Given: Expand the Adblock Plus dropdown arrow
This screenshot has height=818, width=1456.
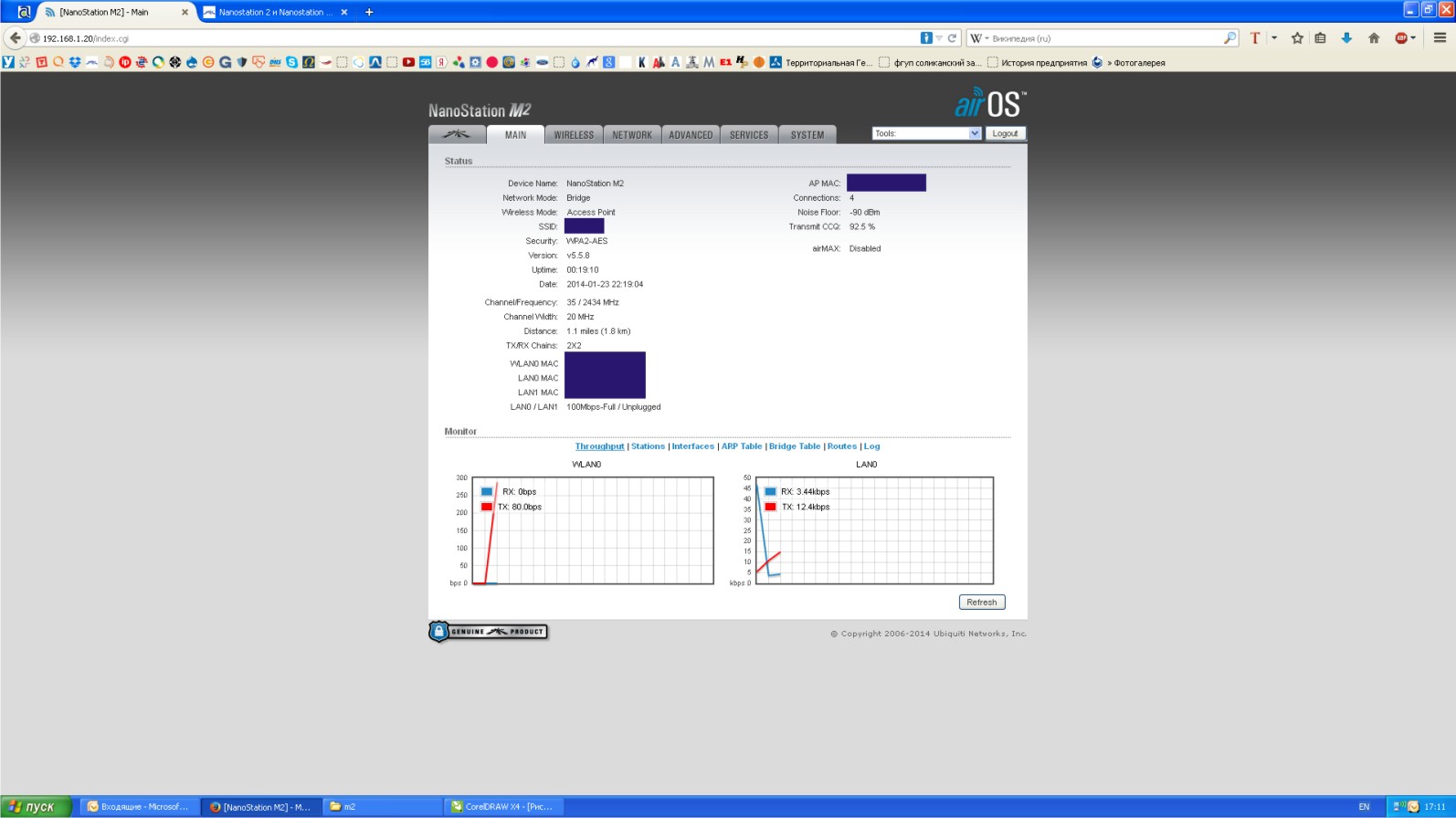Looking at the screenshot, I should pyautogui.click(x=1413, y=38).
